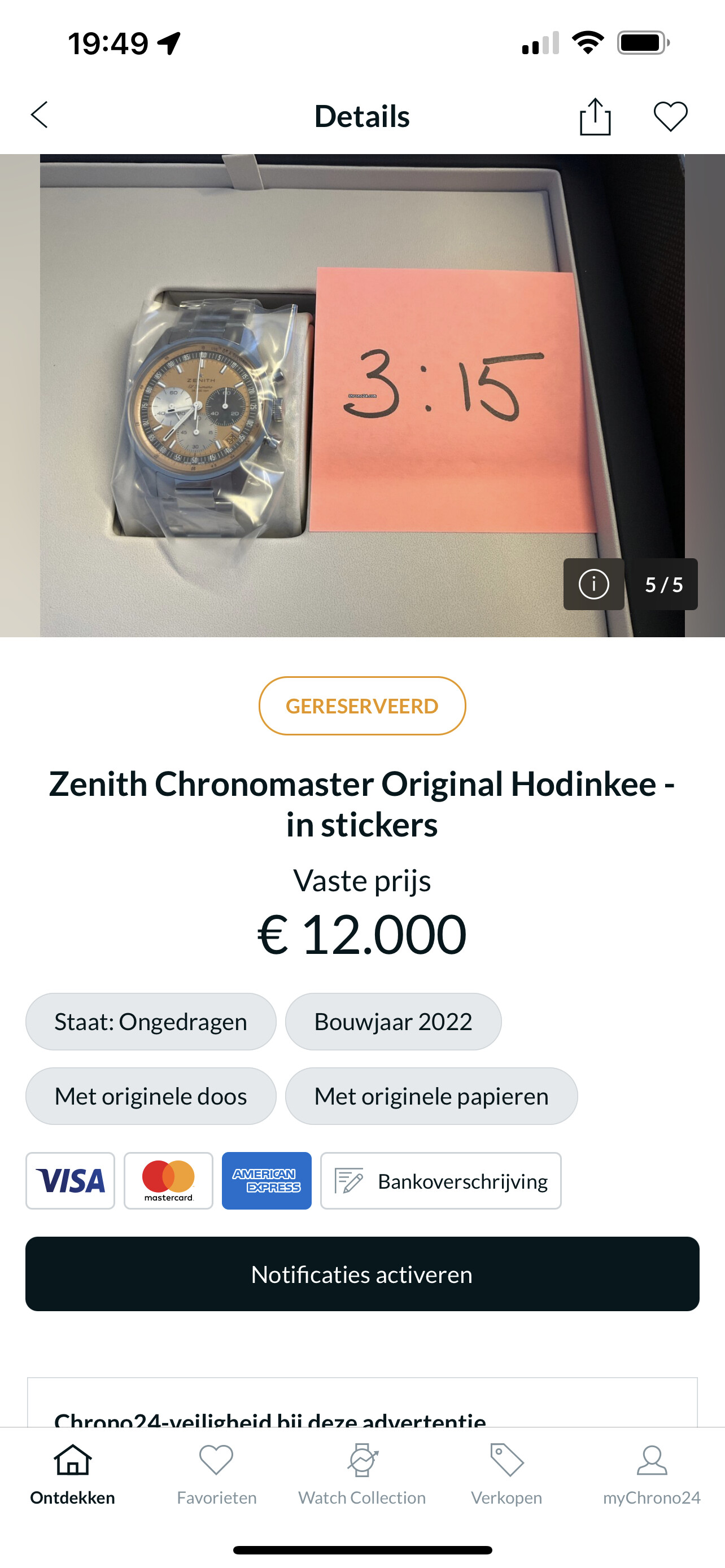Open the Watch Collection tab

point(362,1474)
